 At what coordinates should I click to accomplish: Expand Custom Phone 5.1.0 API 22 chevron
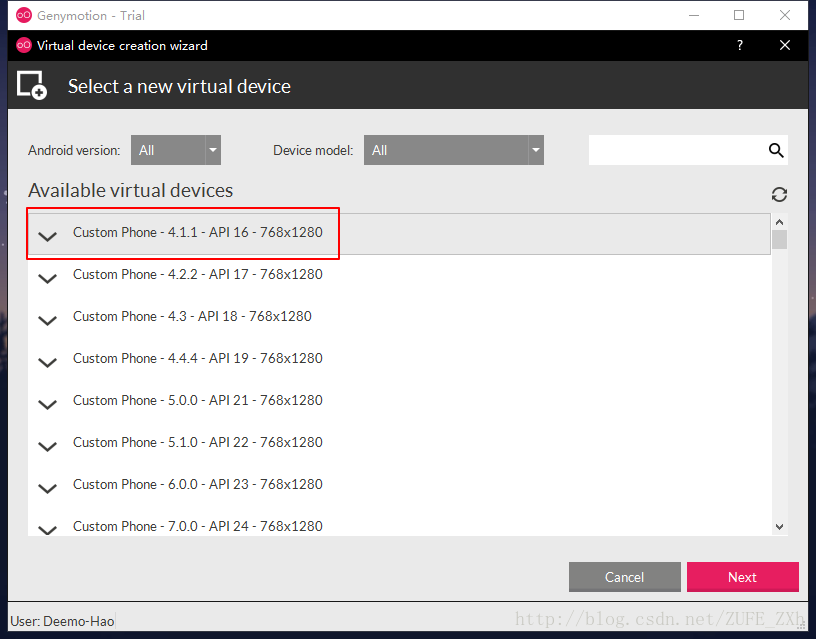(47, 447)
